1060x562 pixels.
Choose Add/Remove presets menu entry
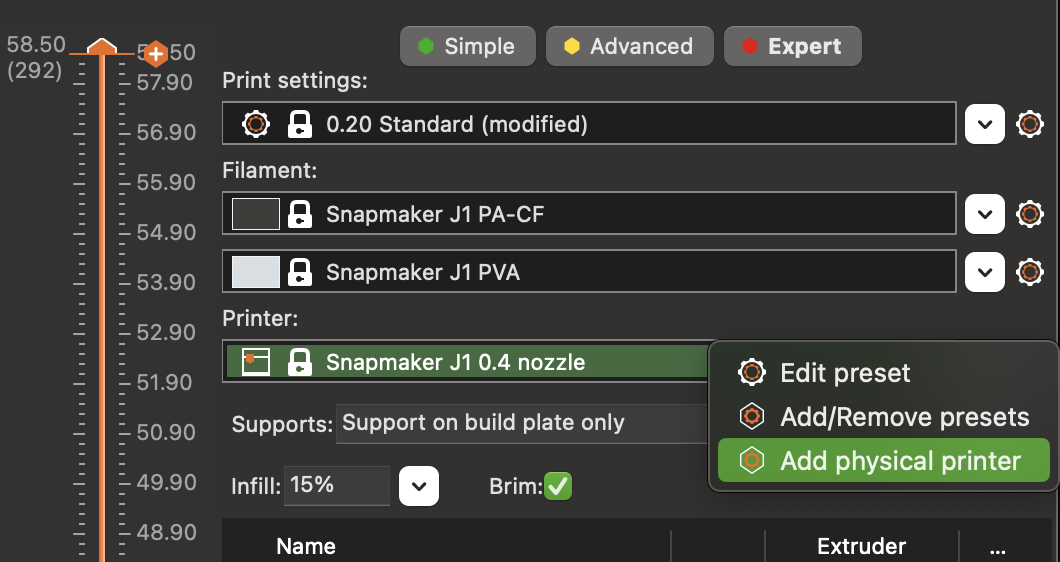pyautogui.click(x=884, y=417)
